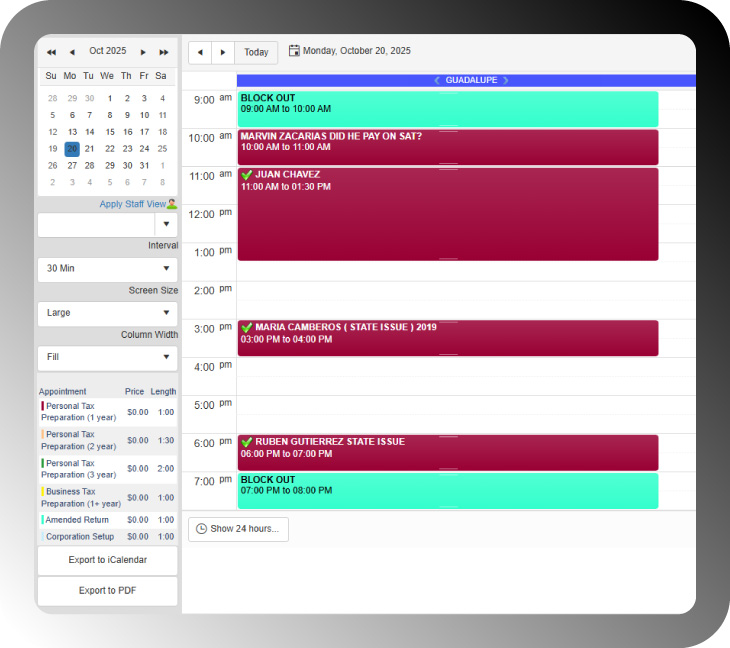This screenshot has height=648, width=730.
Task: Click the Today button
Action: [x=256, y=52]
